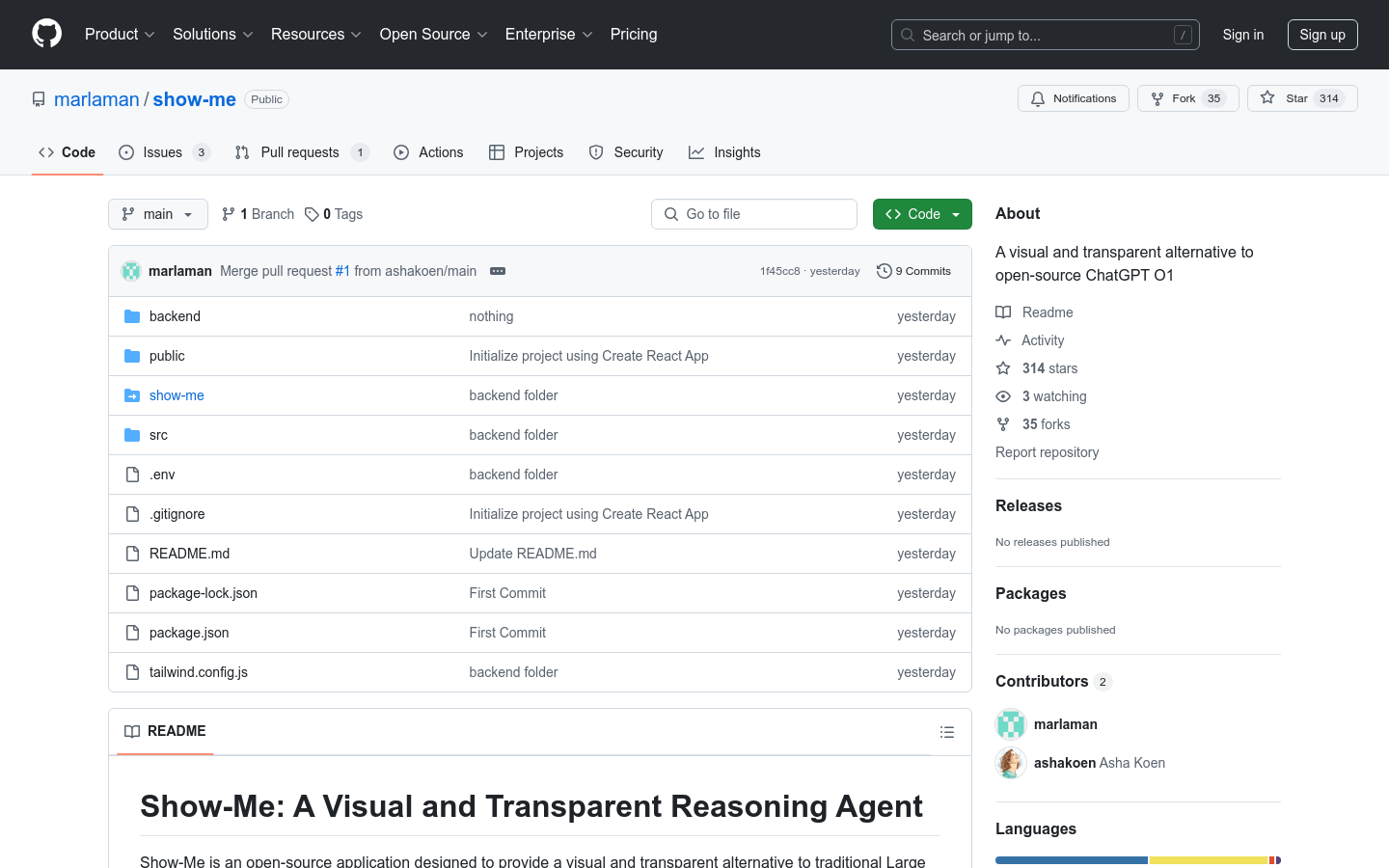1389x868 pixels.
Task: Click the commit message ellipsis icon
Action: tap(498, 271)
